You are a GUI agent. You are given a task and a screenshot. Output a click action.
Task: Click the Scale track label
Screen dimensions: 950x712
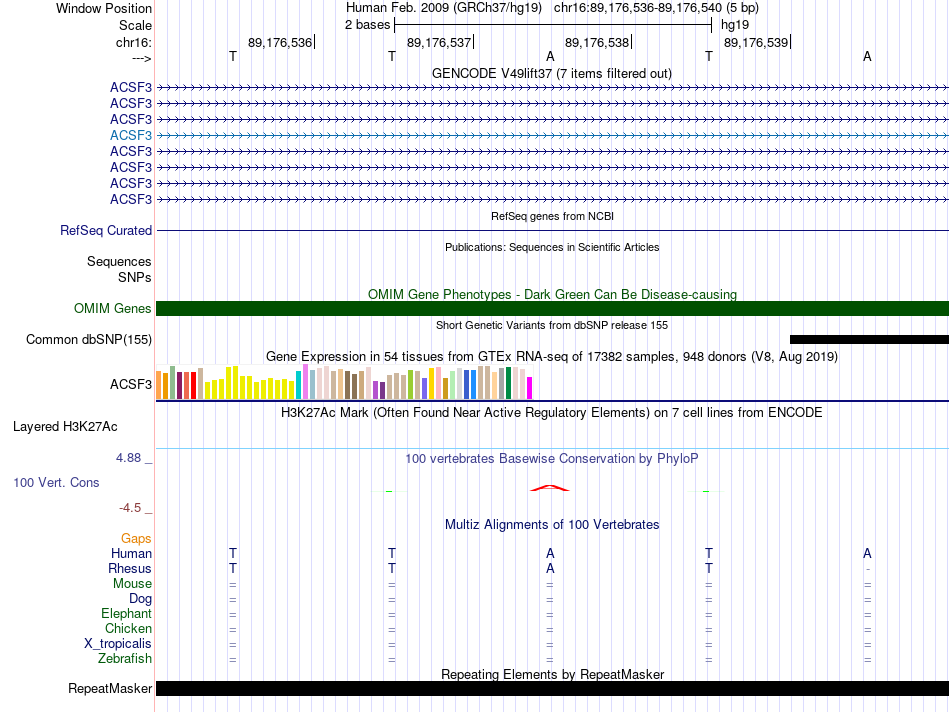pos(135,25)
